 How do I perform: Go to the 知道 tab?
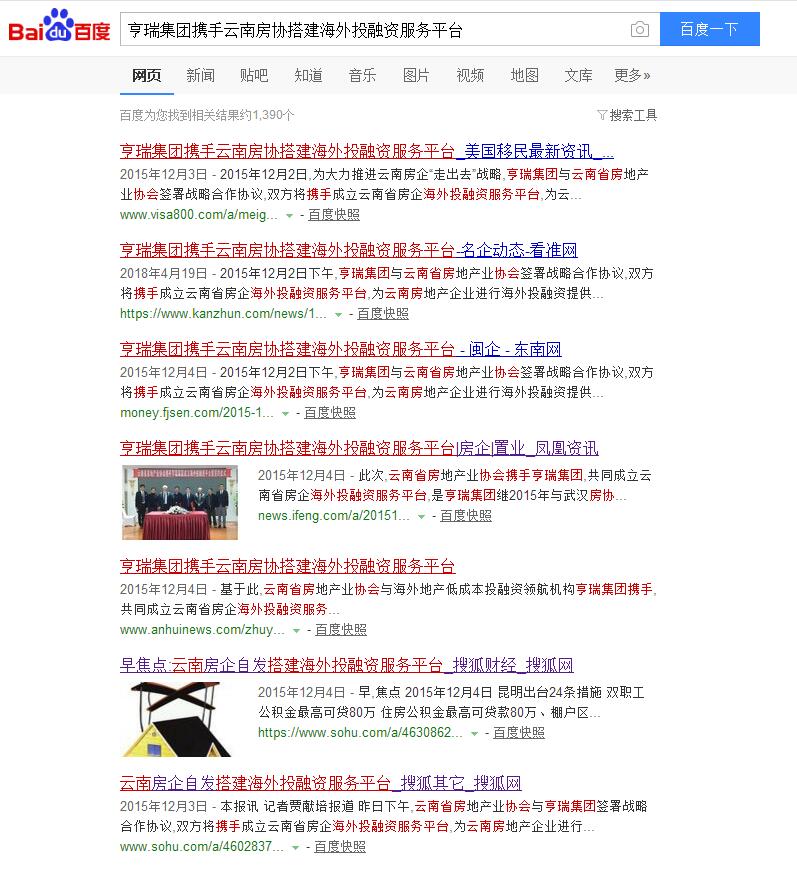(x=309, y=75)
